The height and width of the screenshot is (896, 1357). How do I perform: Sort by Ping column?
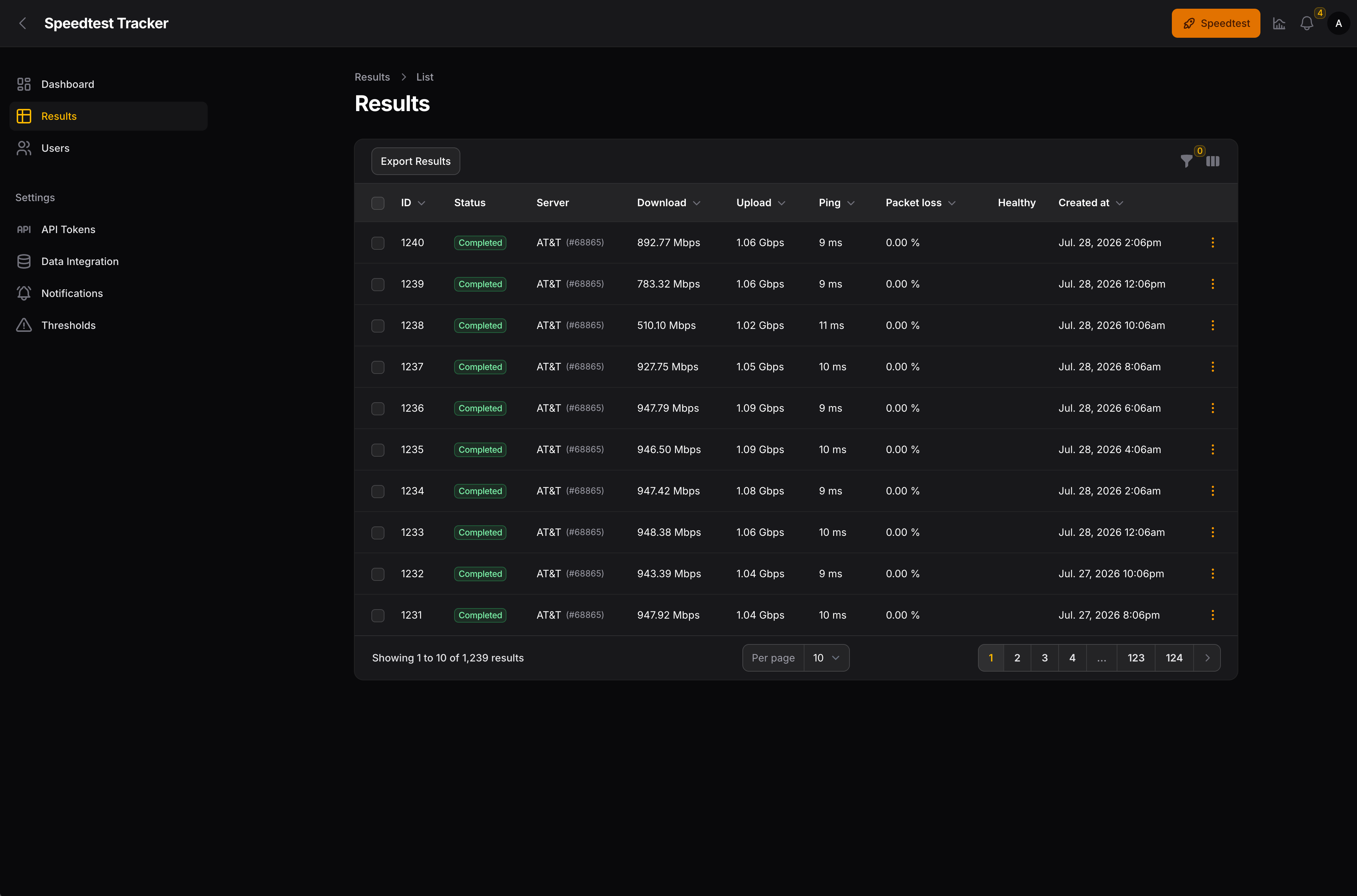point(836,203)
